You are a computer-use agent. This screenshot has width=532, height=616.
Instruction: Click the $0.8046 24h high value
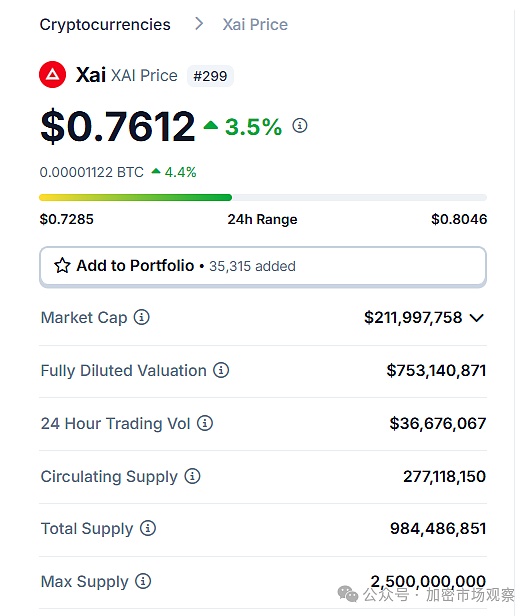[459, 219]
